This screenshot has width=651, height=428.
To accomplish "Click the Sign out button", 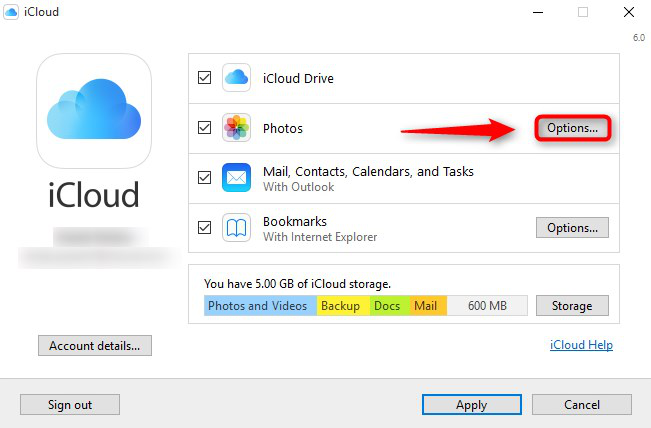I will 70,404.
